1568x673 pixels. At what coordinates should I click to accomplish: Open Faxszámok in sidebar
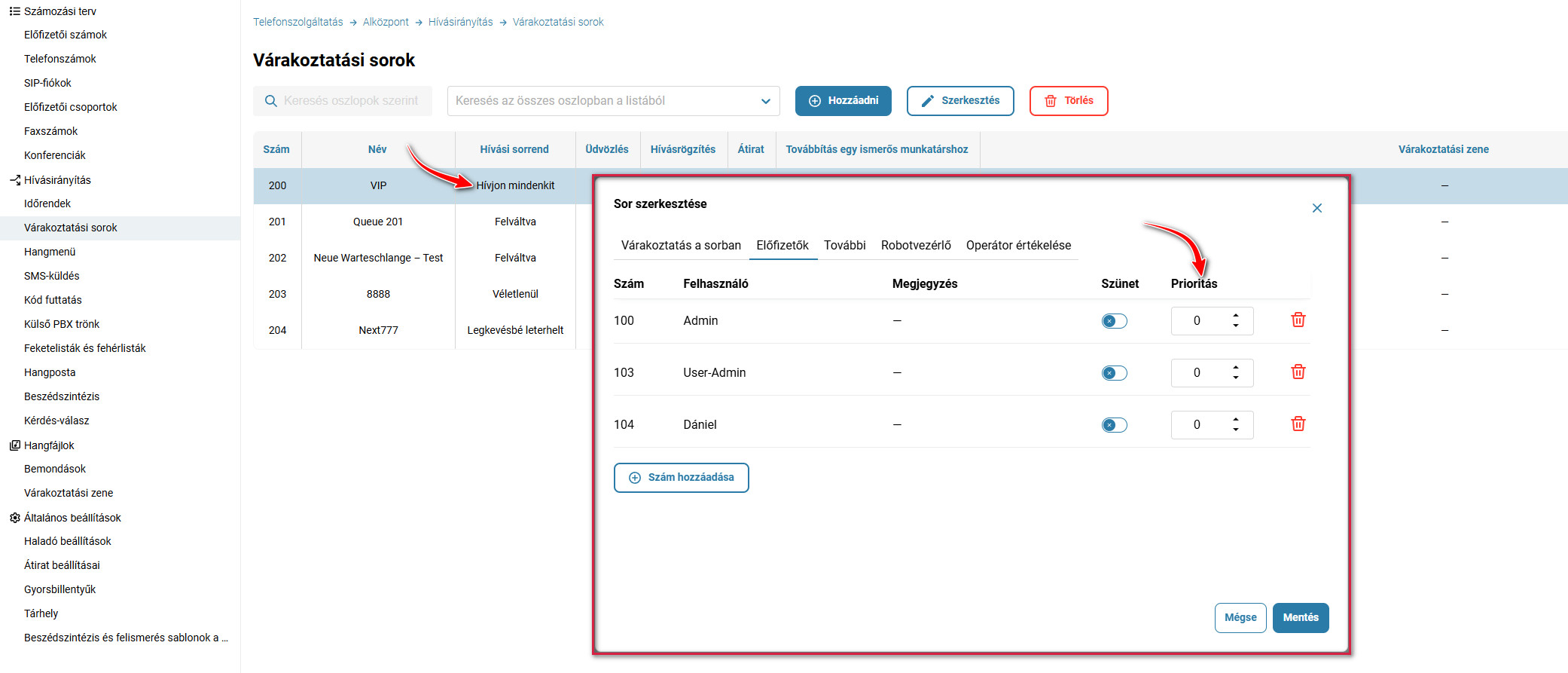(50, 131)
